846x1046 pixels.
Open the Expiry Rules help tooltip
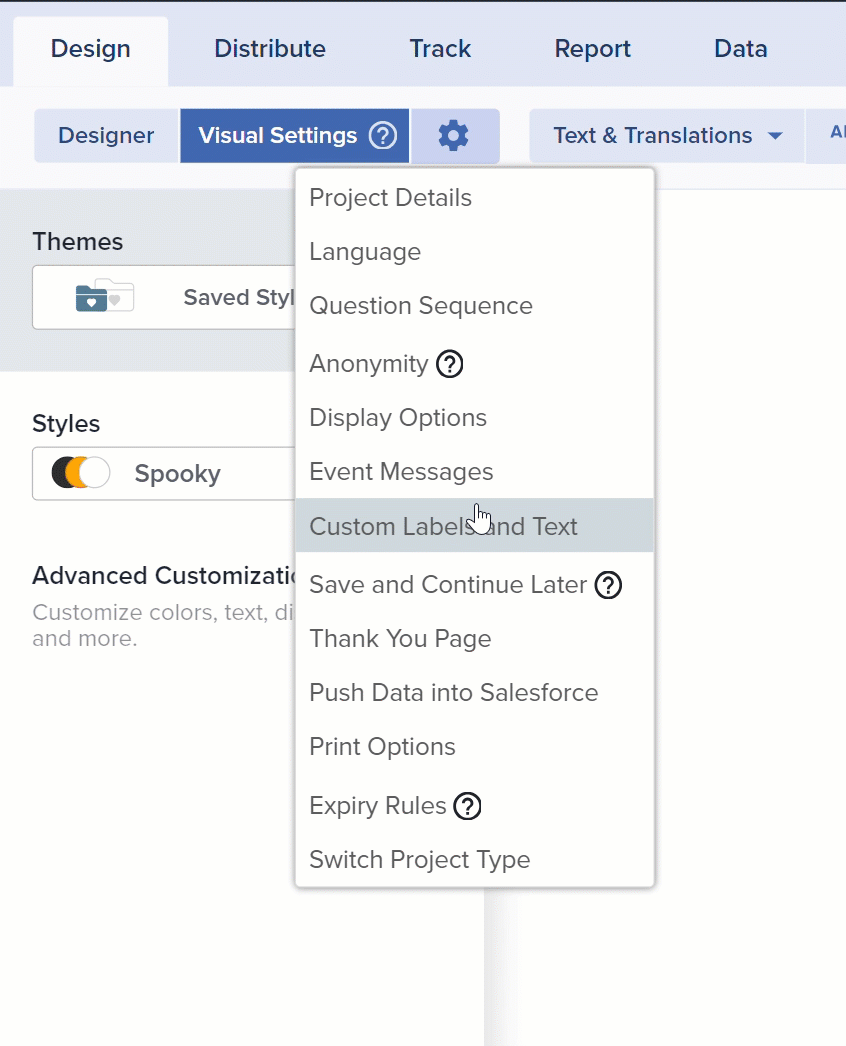(467, 806)
